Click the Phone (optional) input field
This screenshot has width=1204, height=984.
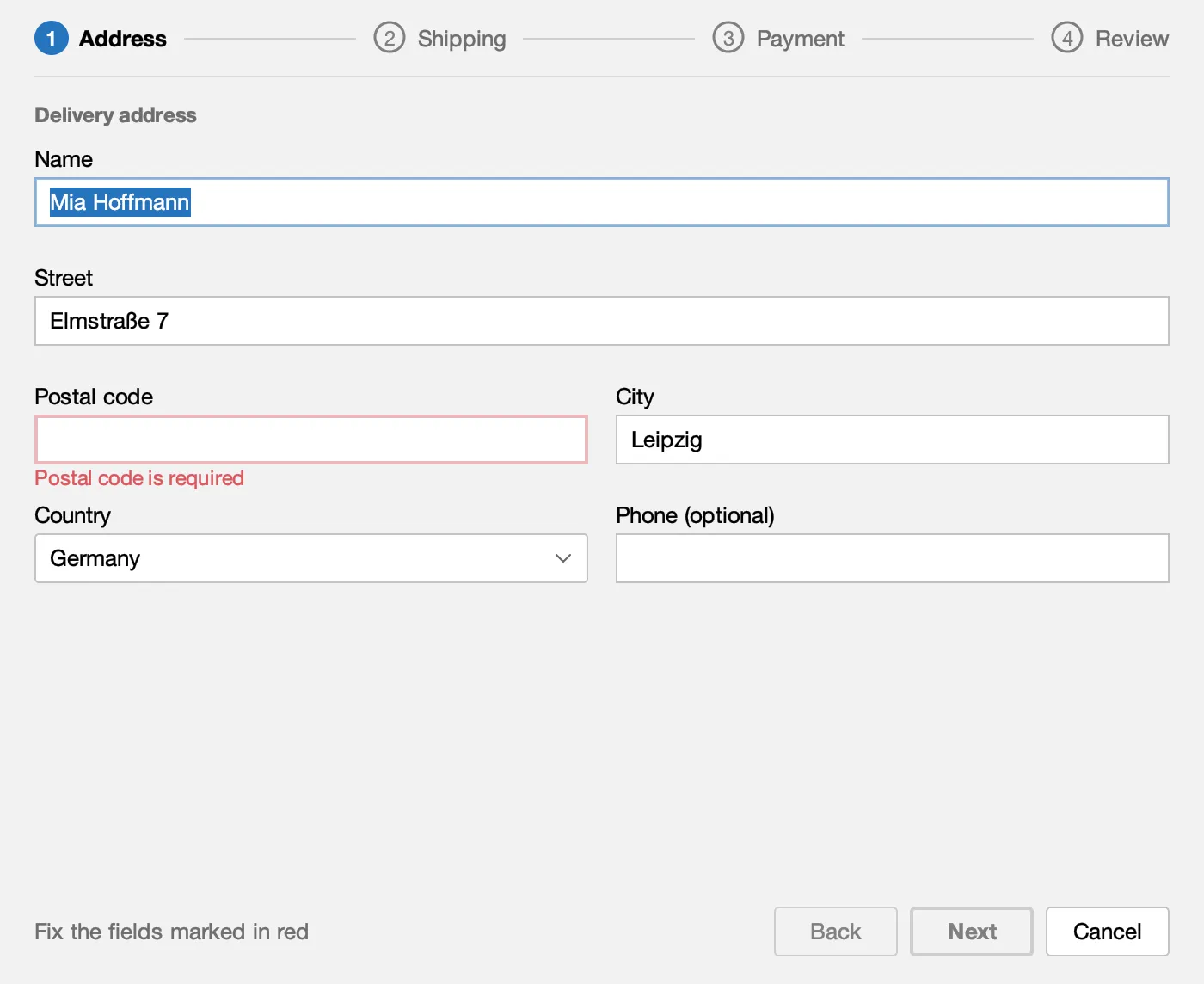(x=893, y=558)
